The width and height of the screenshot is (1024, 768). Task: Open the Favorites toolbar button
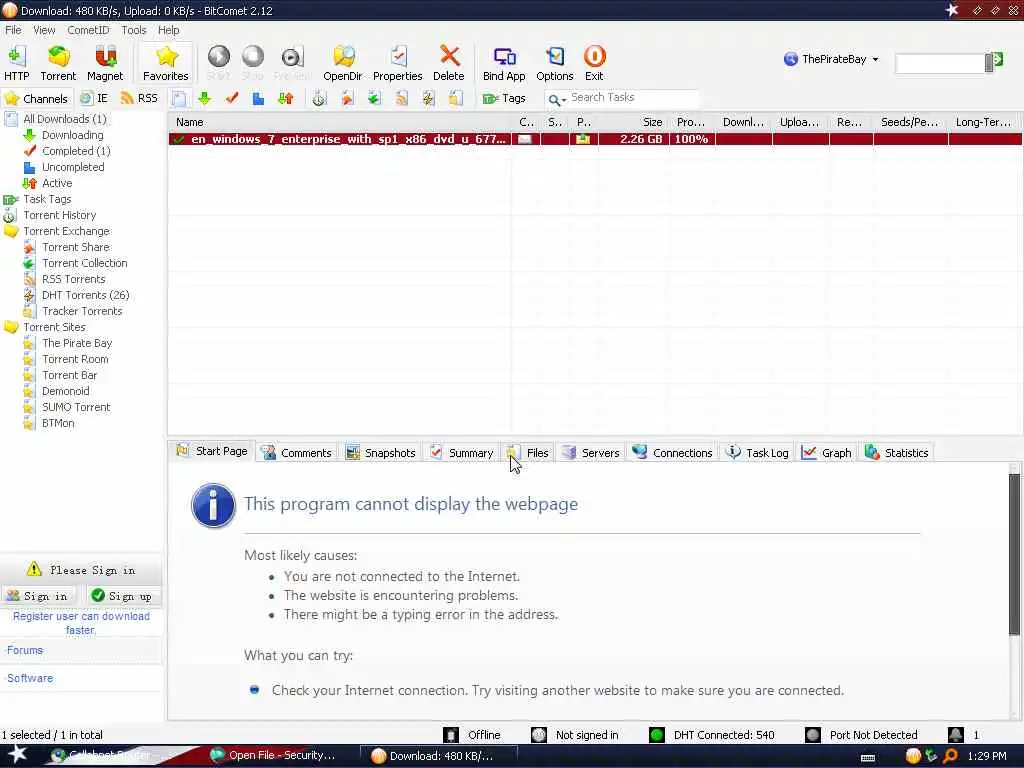click(x=166, y=63)
